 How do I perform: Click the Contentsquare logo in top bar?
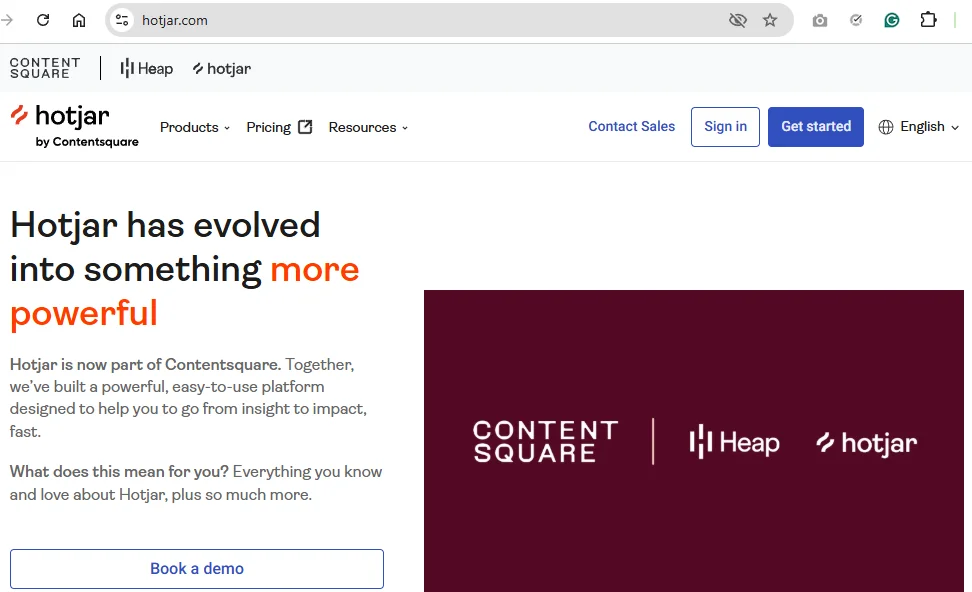pos(45,68)
